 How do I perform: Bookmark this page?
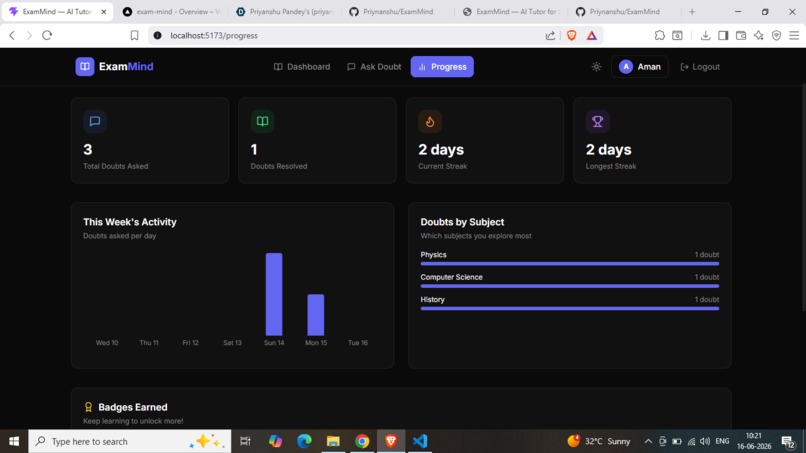pyautogui.click(x=134, y=35)
